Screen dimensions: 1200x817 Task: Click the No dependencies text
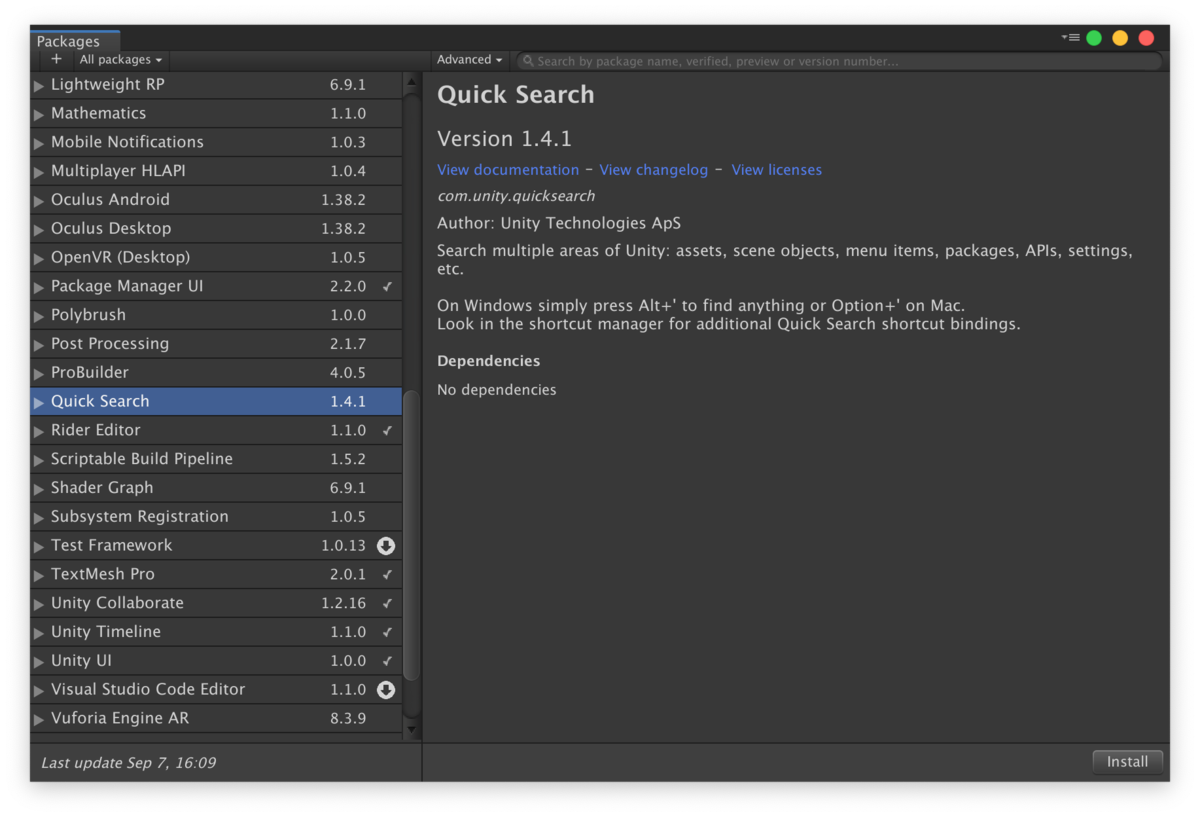(x=497, y=390)
